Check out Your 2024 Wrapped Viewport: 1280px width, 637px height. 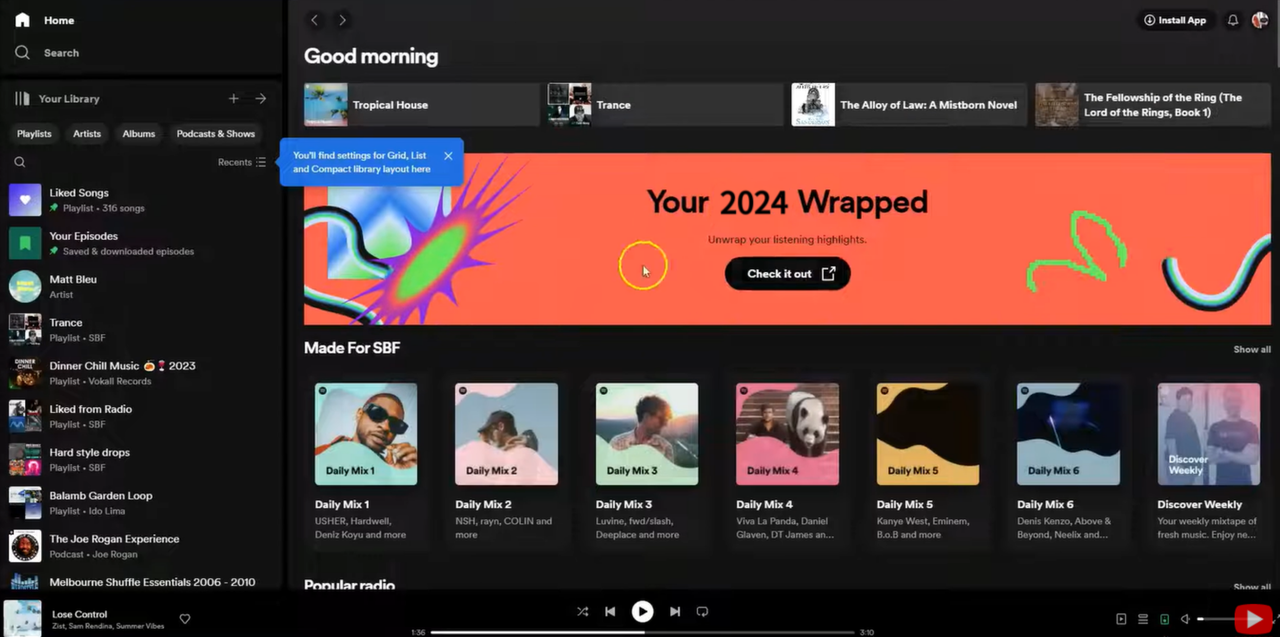[787, 273]
